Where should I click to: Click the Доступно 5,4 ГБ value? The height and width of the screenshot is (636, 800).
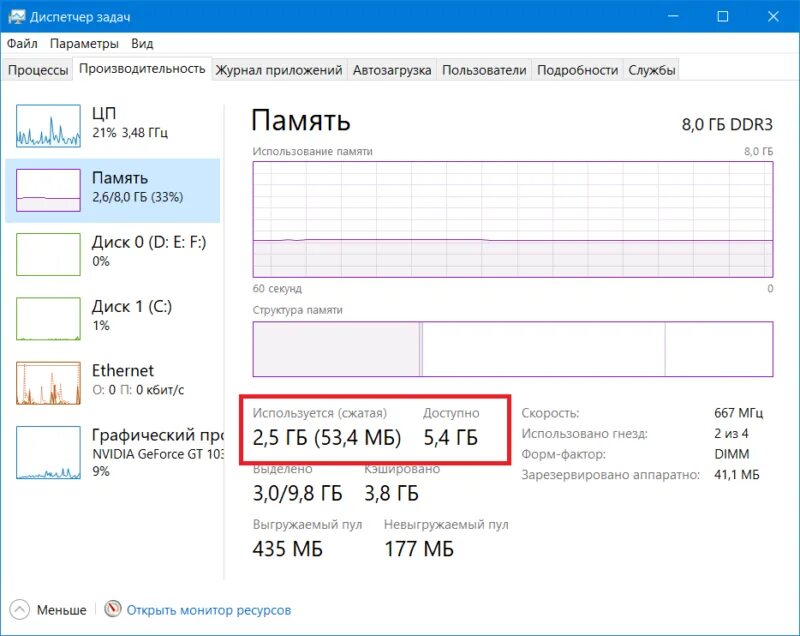click(x=451, y=438)
